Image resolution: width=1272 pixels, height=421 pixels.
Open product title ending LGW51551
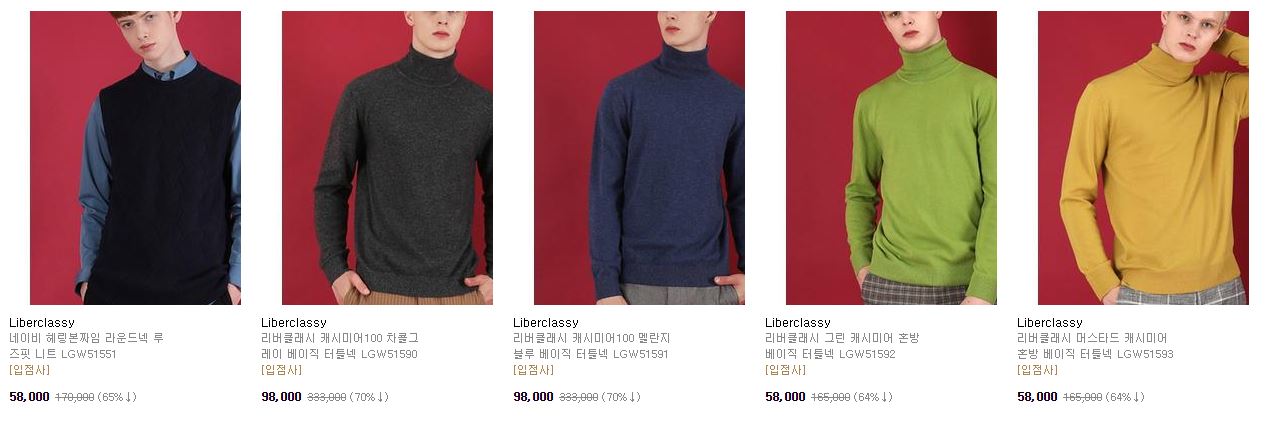click(87, 346)
